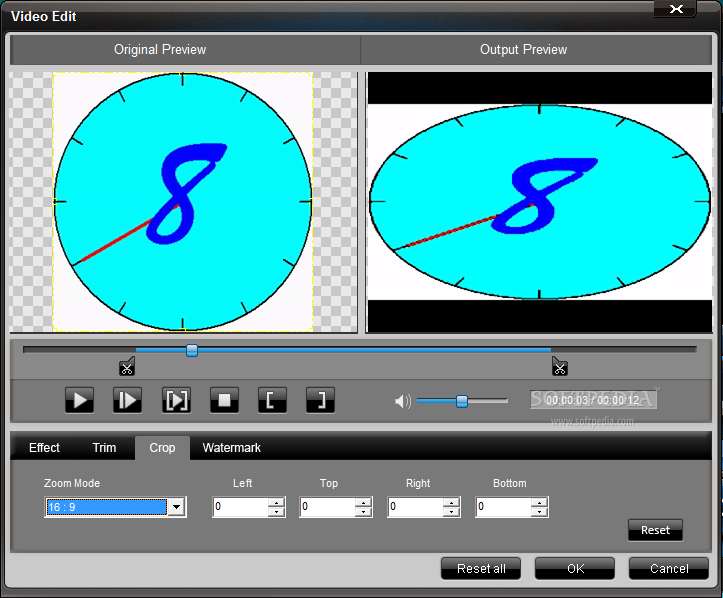Set trim end with the right bracket button
The width and height of the screenshot is (723, 598).
[x=320, y=400]
